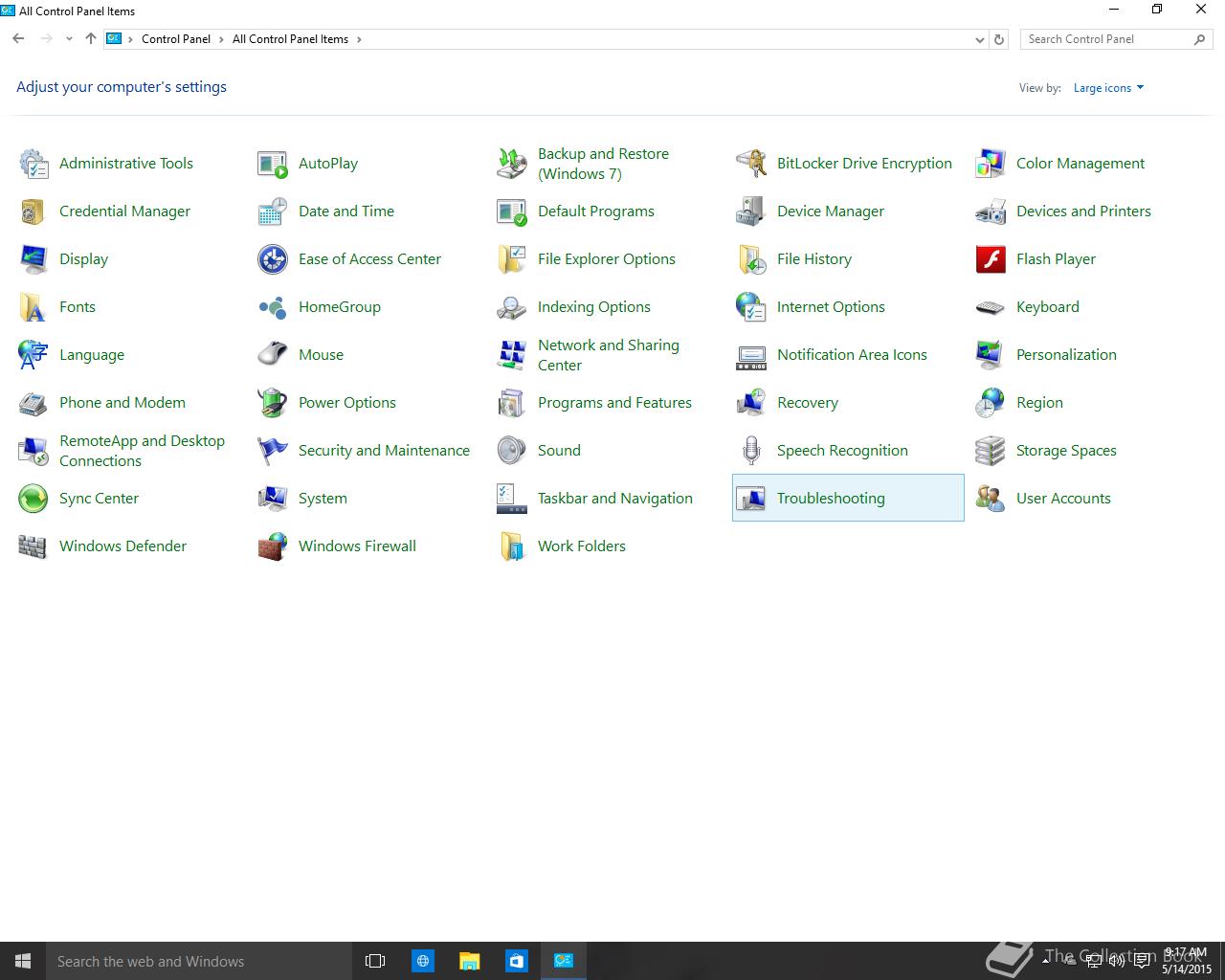Click the AutoPlay icon
1225x980 pixels.
[x=273, y=164]
